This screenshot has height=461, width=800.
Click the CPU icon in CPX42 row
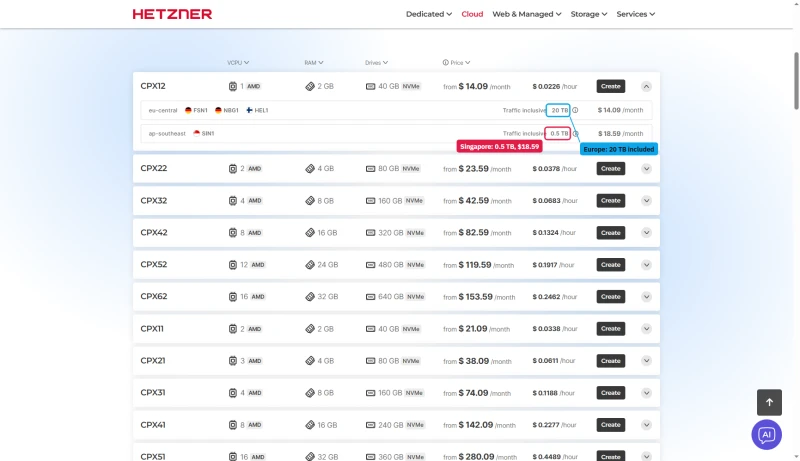[233, 233]
